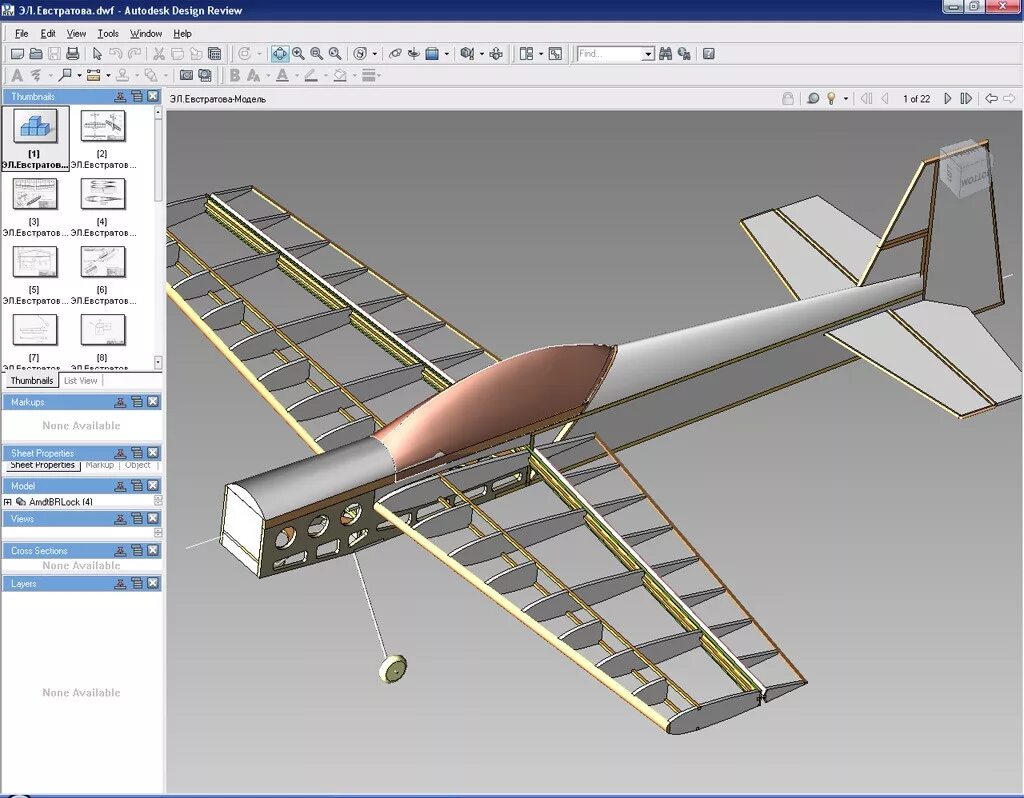Go to the next sheet arrow
The height and width of the screenshot is (798, 1024).
[x=948, y=99]
